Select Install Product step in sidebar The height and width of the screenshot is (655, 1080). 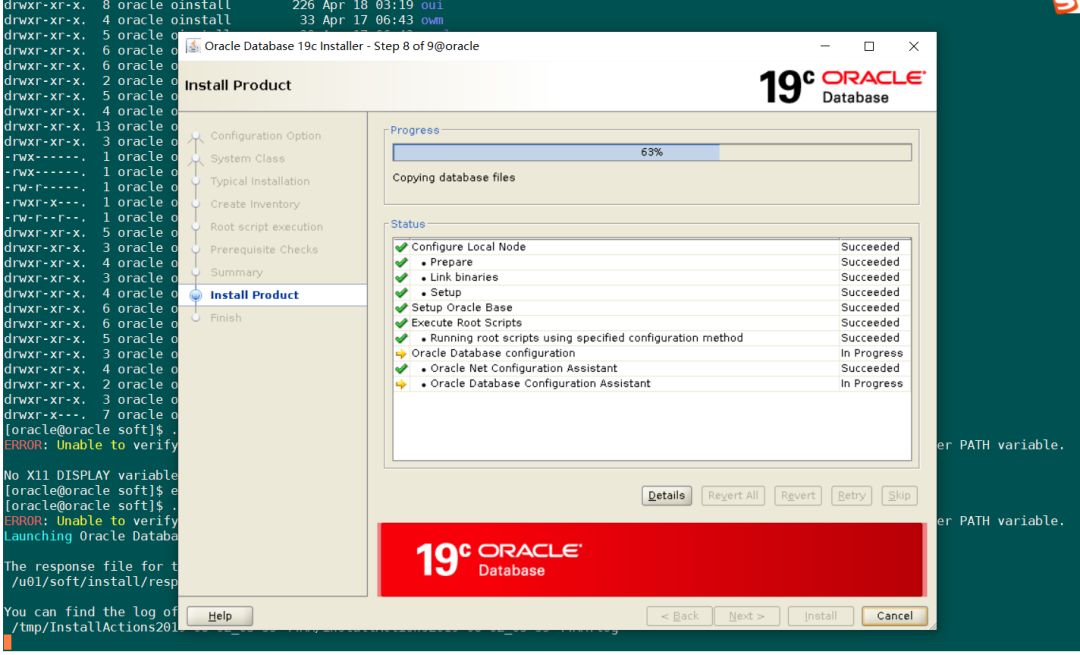tap(254, 295)
